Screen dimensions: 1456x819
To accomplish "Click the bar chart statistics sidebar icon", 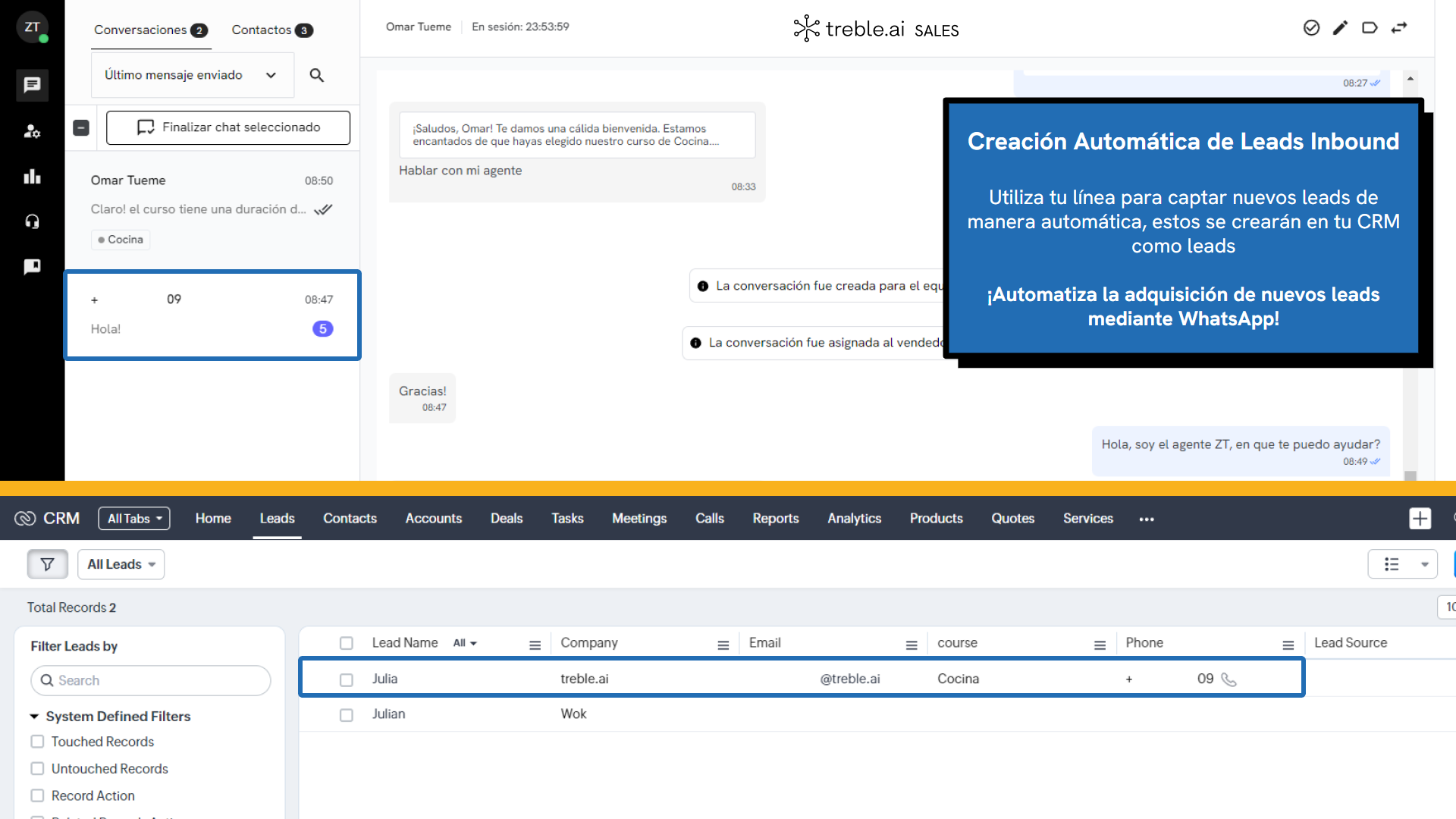I will [x=32, y=177].
